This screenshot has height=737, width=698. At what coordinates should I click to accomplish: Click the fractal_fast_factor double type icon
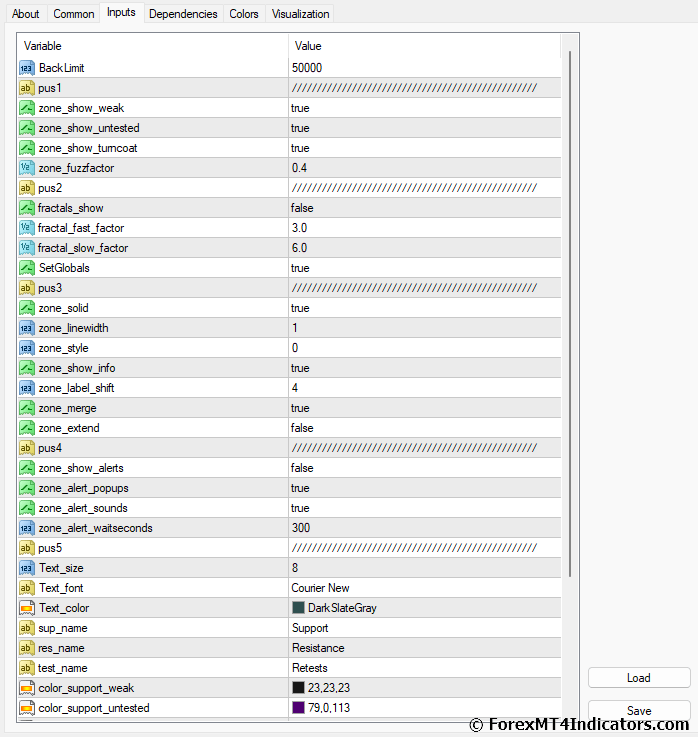coord(27,228)
